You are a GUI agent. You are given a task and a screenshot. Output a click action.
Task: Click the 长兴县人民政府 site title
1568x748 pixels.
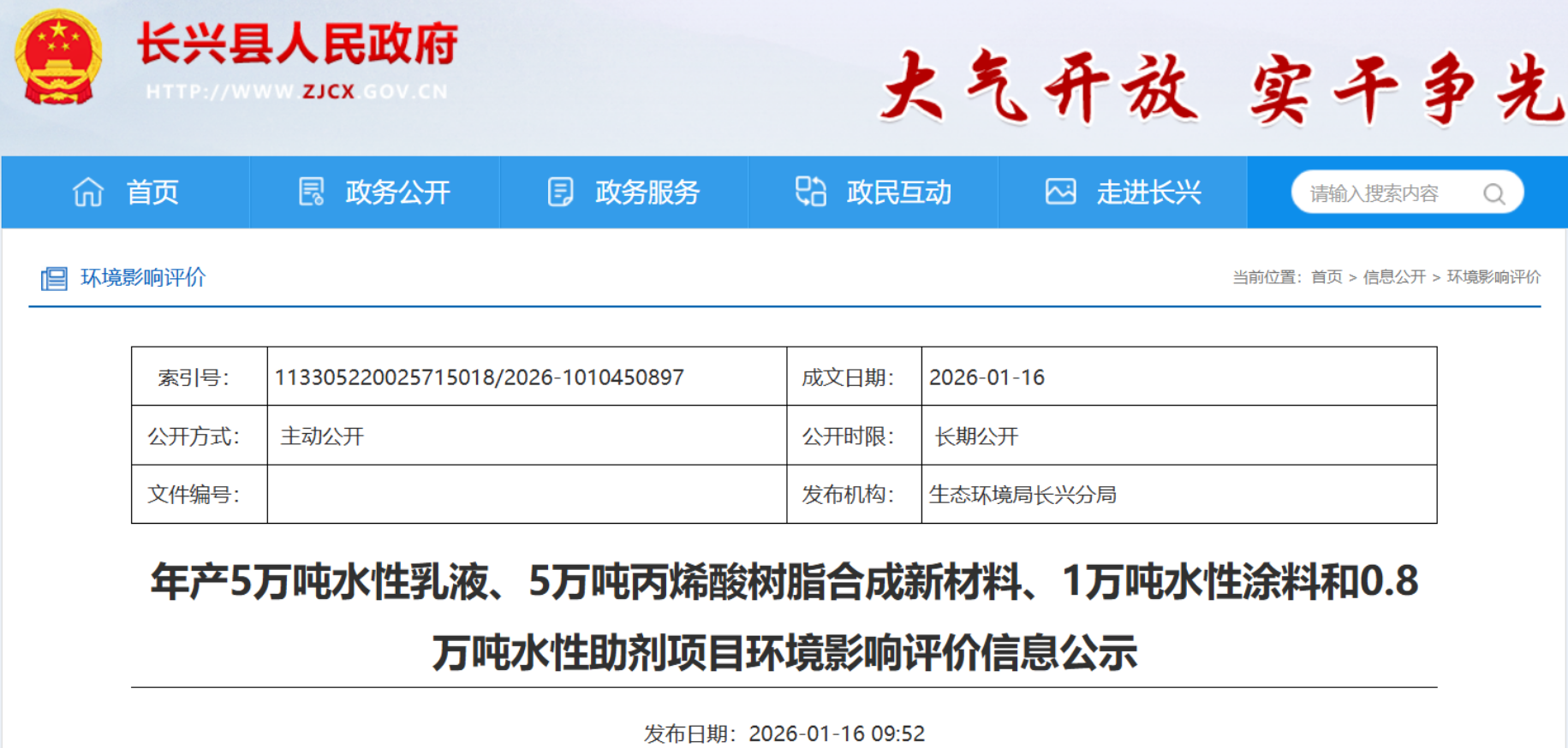click(297, 44)
